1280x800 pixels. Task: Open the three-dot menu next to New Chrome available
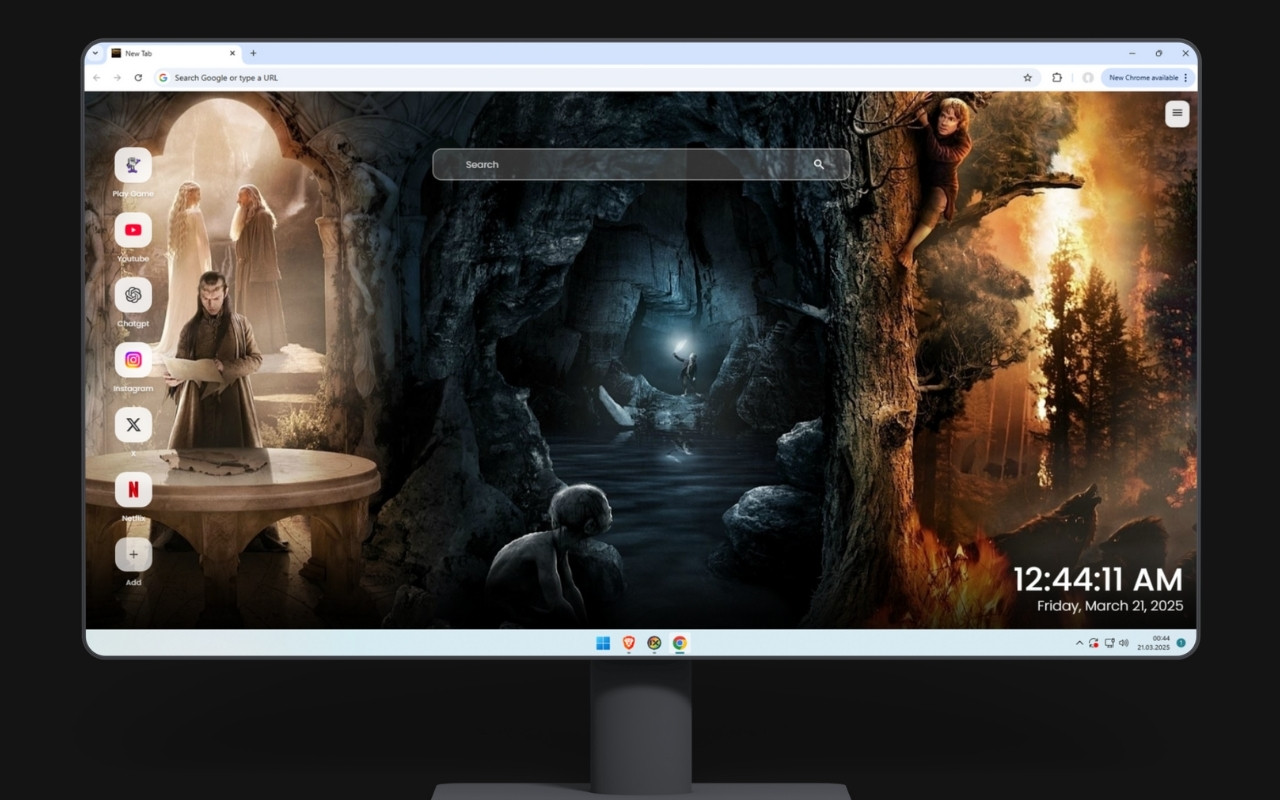[x=1188, y=77]
